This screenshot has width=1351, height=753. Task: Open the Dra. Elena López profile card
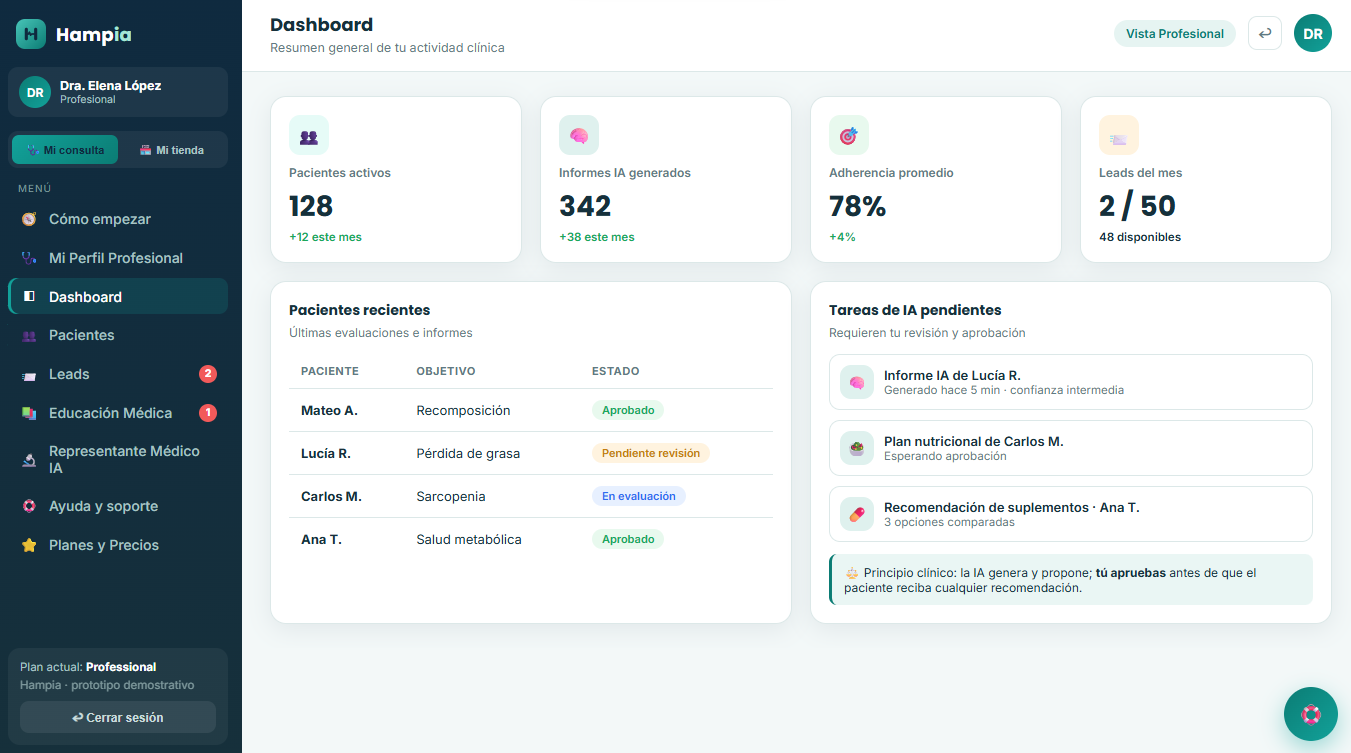tap(118, 92)
